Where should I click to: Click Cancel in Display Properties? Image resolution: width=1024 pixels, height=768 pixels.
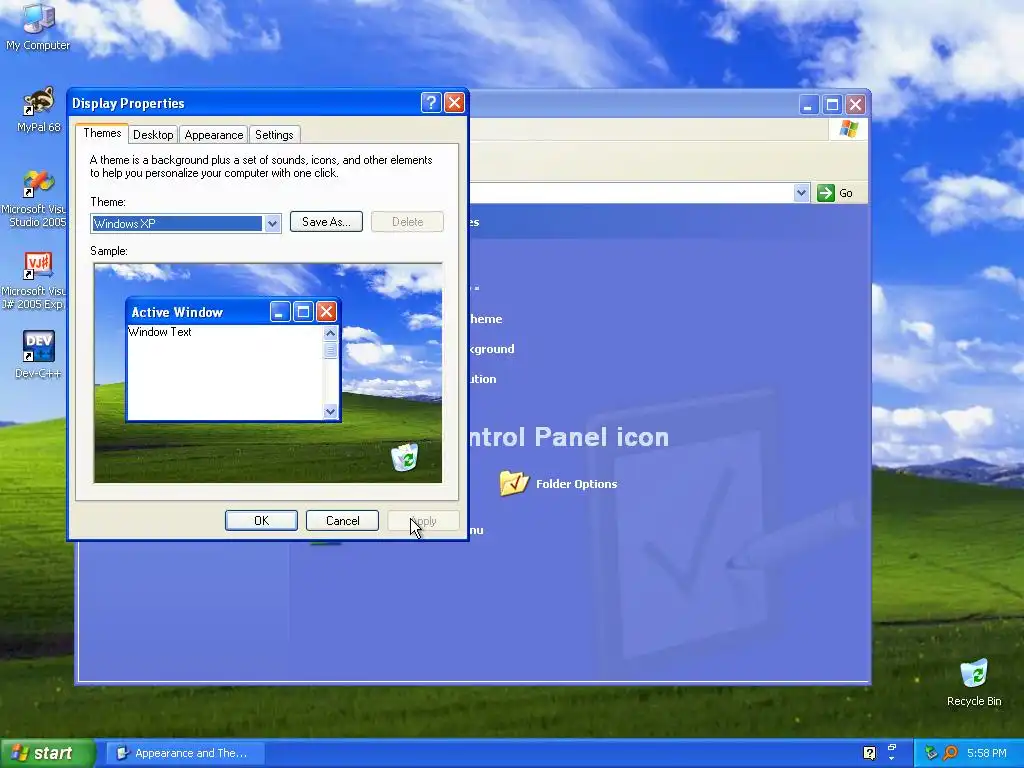point(343,520)
